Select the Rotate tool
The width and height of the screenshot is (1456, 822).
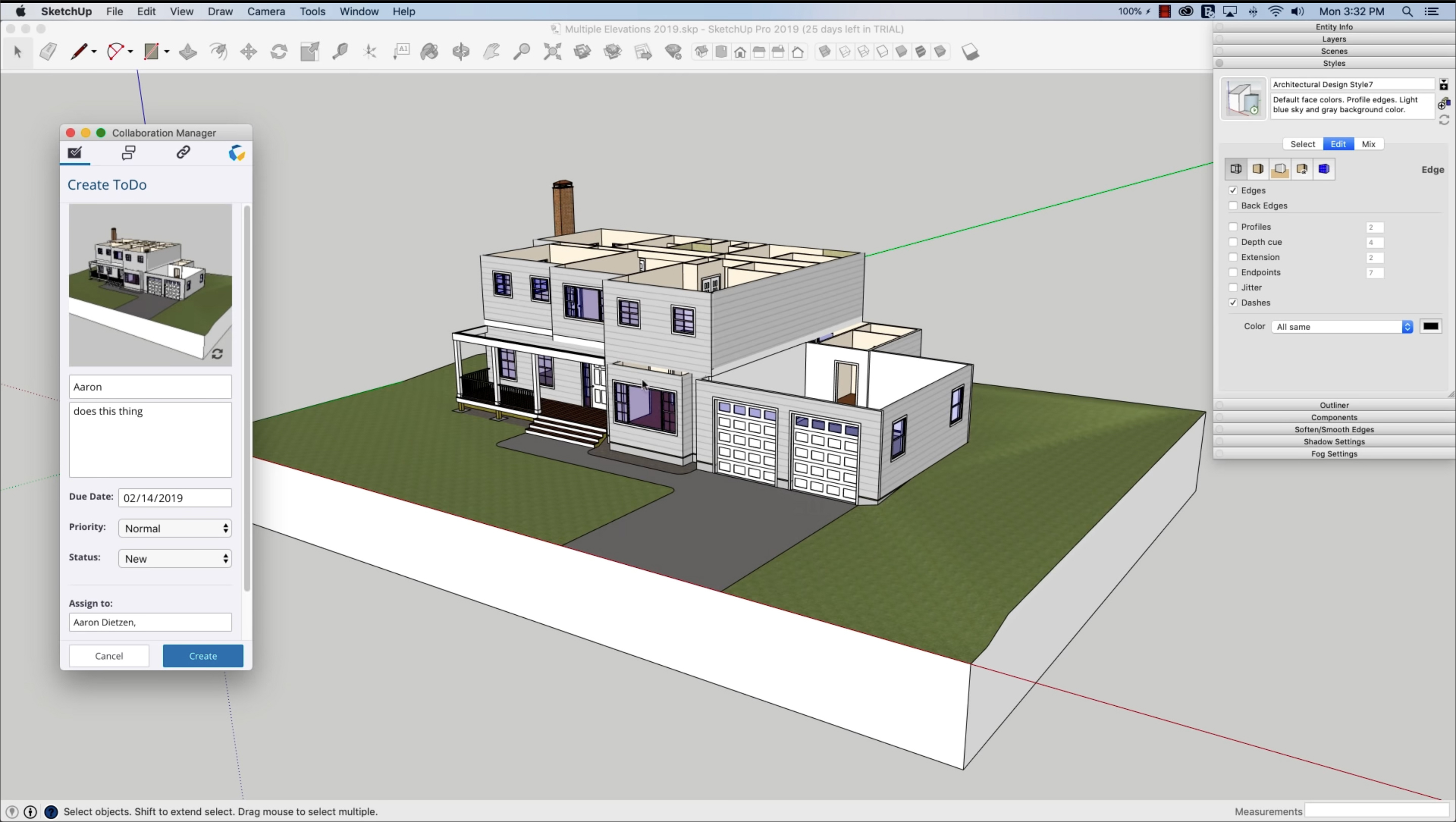tap(279, 52)
